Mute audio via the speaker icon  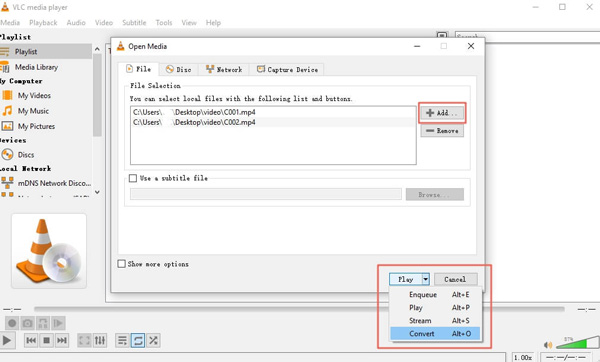pos(548,345)
